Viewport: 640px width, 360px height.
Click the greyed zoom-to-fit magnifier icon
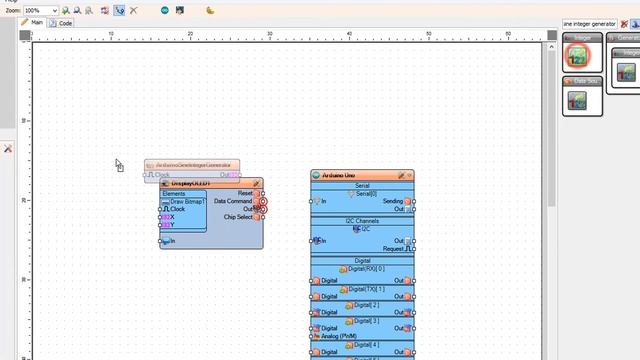(x=89, y=11)
